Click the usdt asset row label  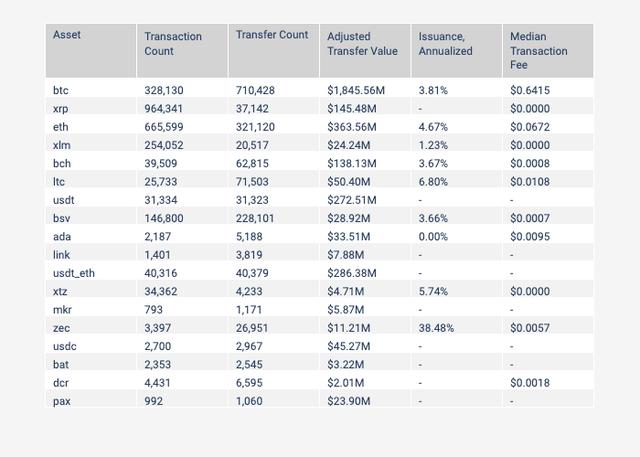click(64, 200)
